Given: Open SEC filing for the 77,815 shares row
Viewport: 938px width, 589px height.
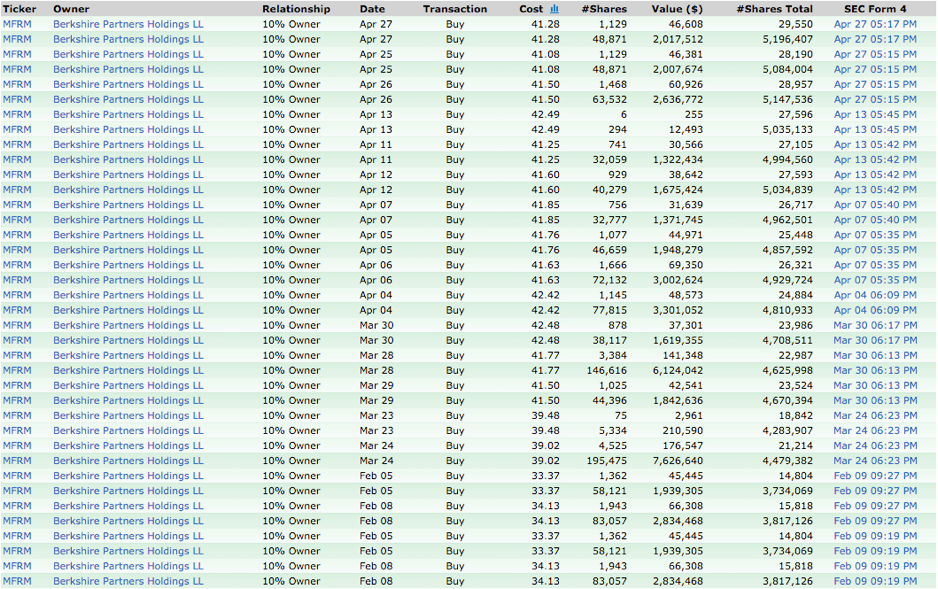Looking at the screenshot, I should pos(875,310).
